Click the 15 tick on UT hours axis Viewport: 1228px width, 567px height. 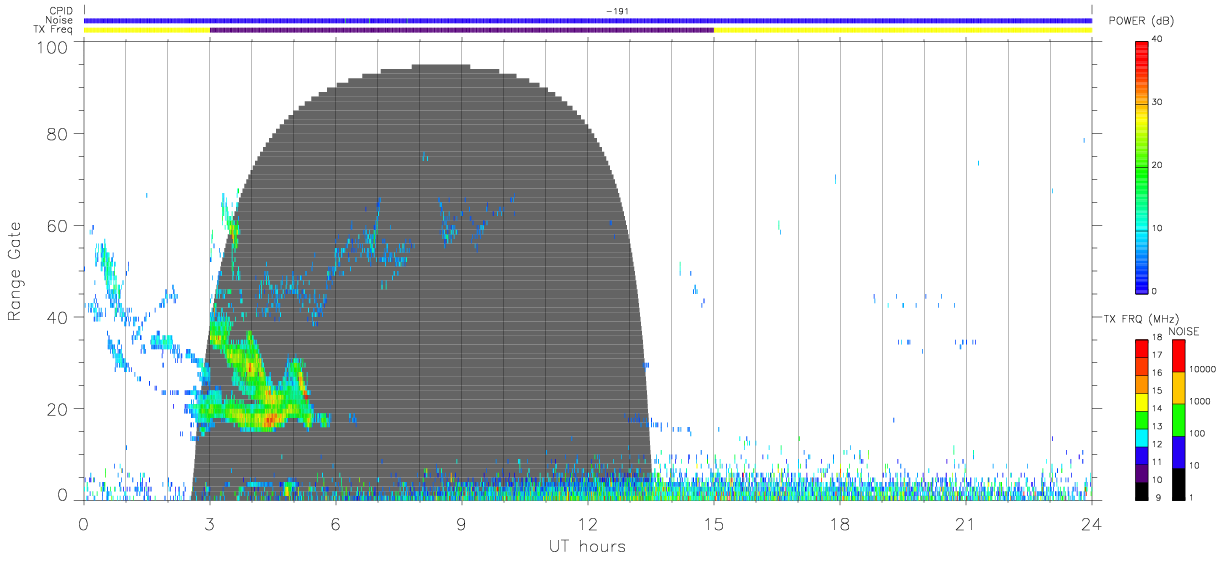pyautogui.click(x=714, y=523)
